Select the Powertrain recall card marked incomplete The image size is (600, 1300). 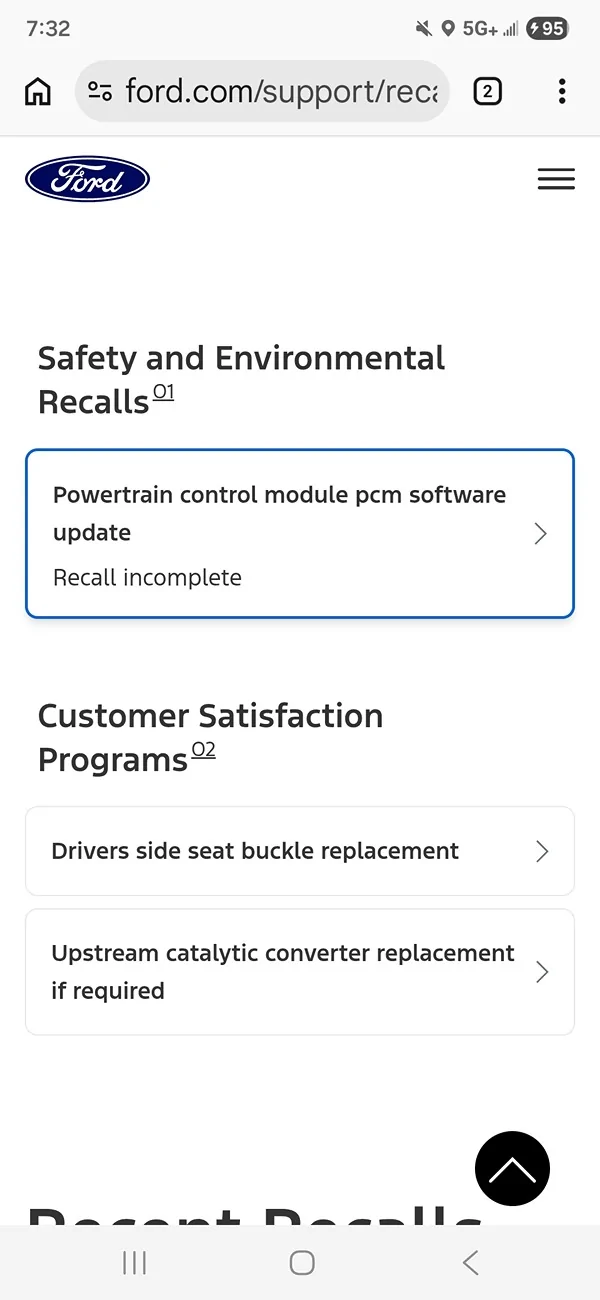coord(300,533)
